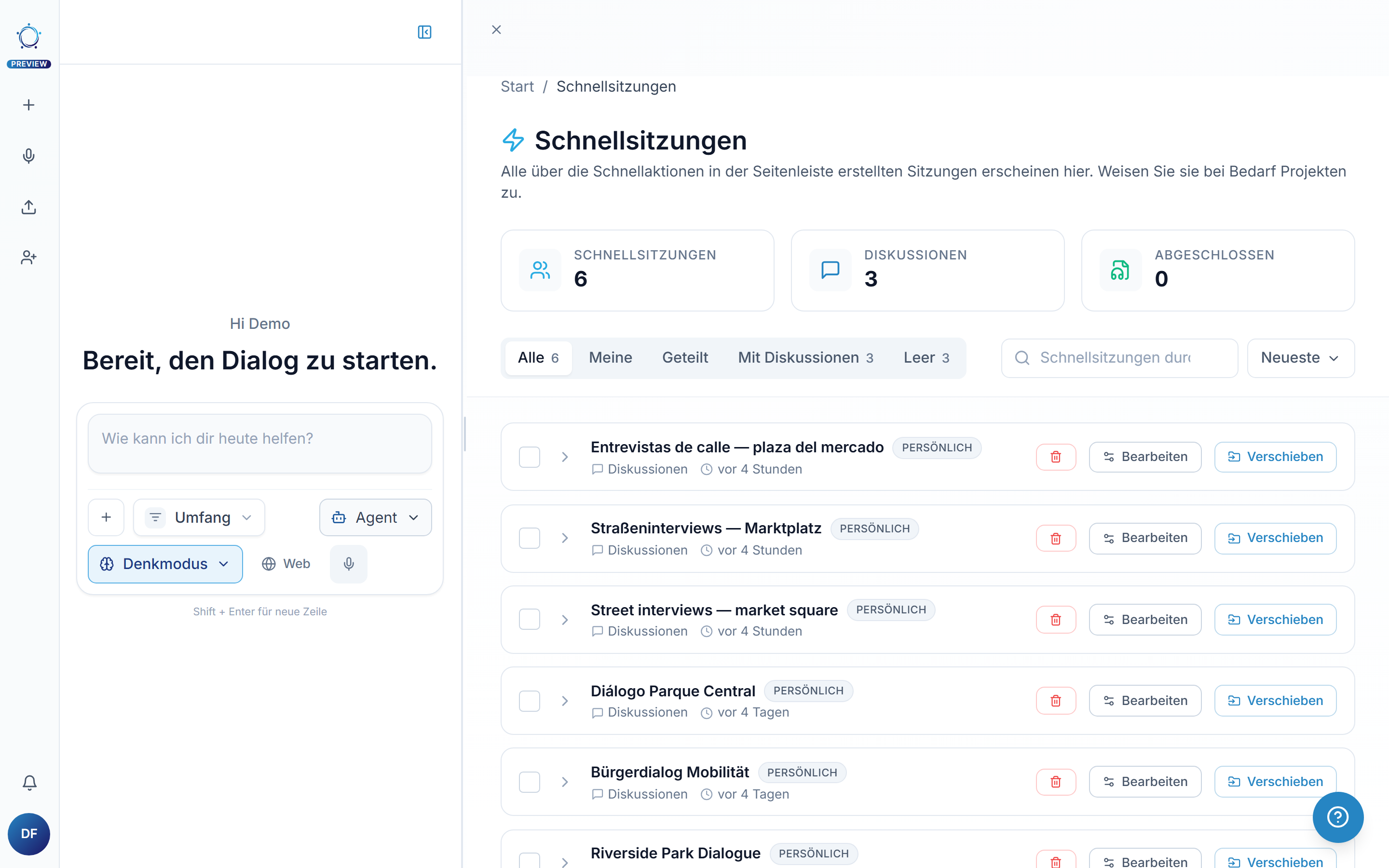The image size is (1389, 868).
Task: Click Bearbeiten for Street interviews — market square
Action: coord(1145,620)
